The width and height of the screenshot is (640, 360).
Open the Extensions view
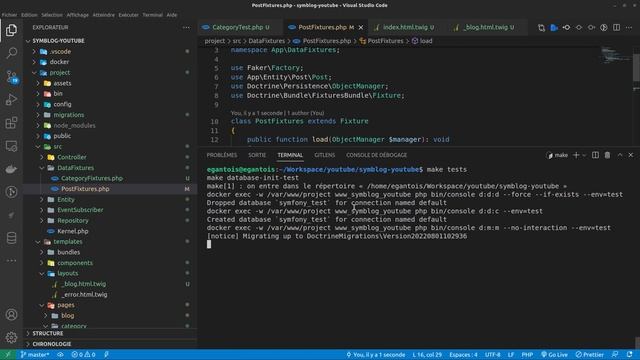11,122
